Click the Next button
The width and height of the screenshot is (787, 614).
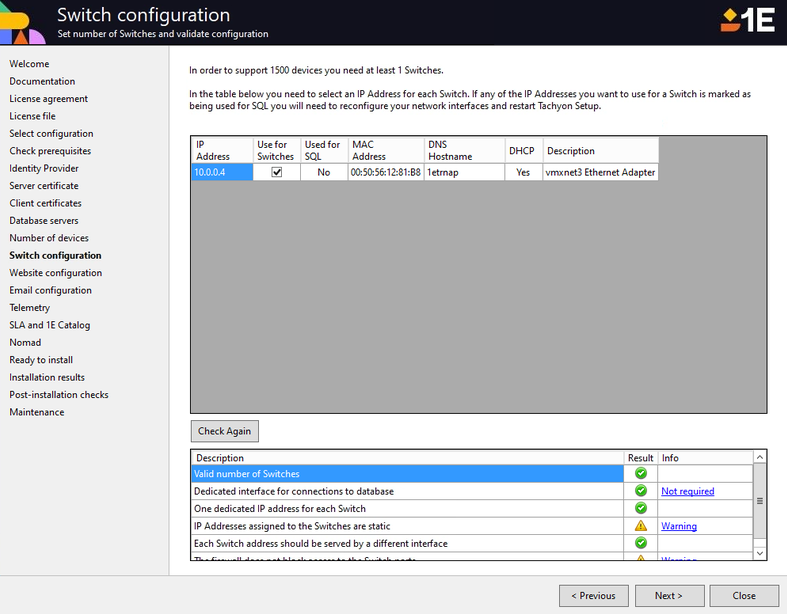click(x=669, y=596)
